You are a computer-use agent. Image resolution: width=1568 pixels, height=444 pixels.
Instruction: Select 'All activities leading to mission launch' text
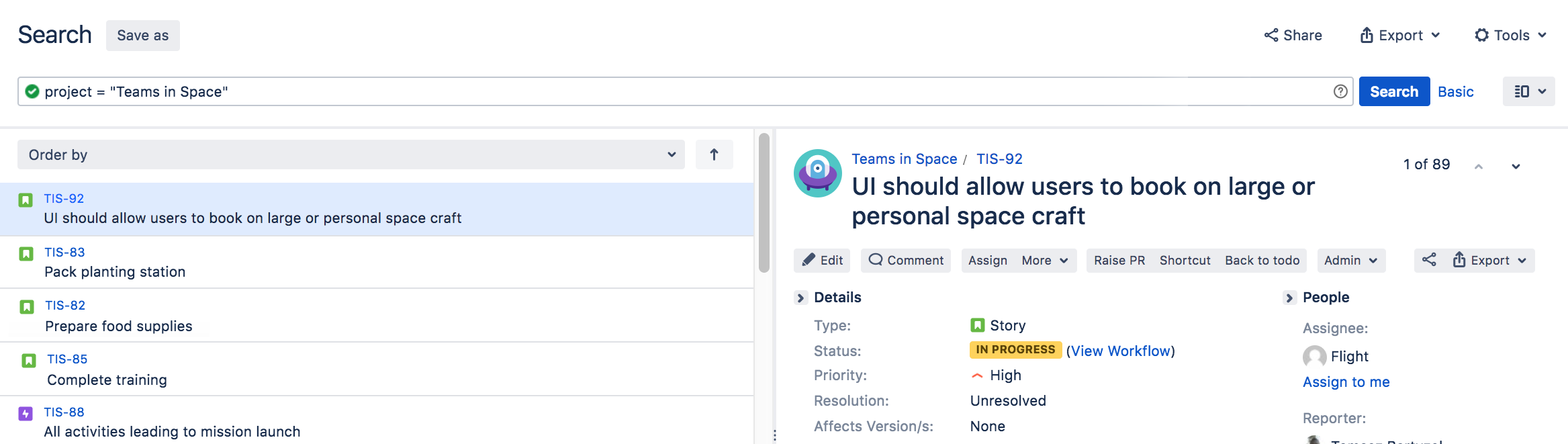pos(172,431)
